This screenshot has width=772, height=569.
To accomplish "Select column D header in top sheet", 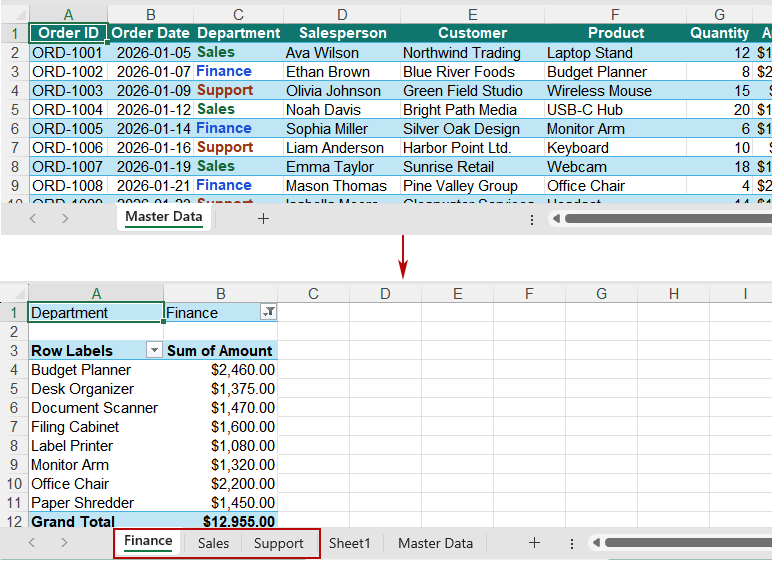I will point(342,15).
